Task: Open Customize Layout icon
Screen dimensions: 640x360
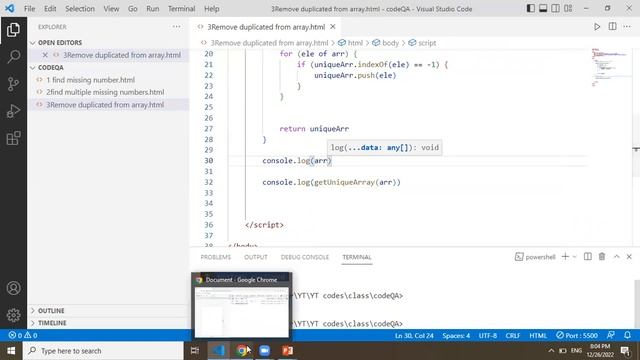Action: (x=568, y=8)
